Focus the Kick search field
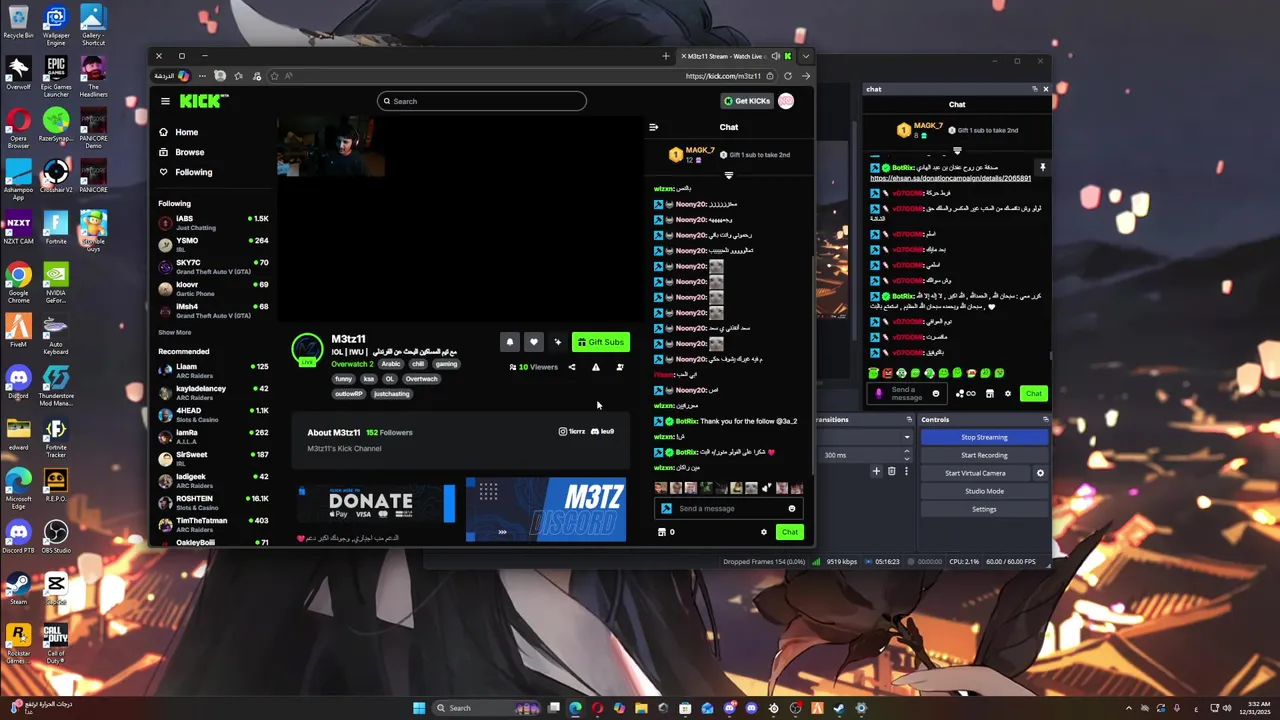The image size is (1280, 720). click(482, 101)
